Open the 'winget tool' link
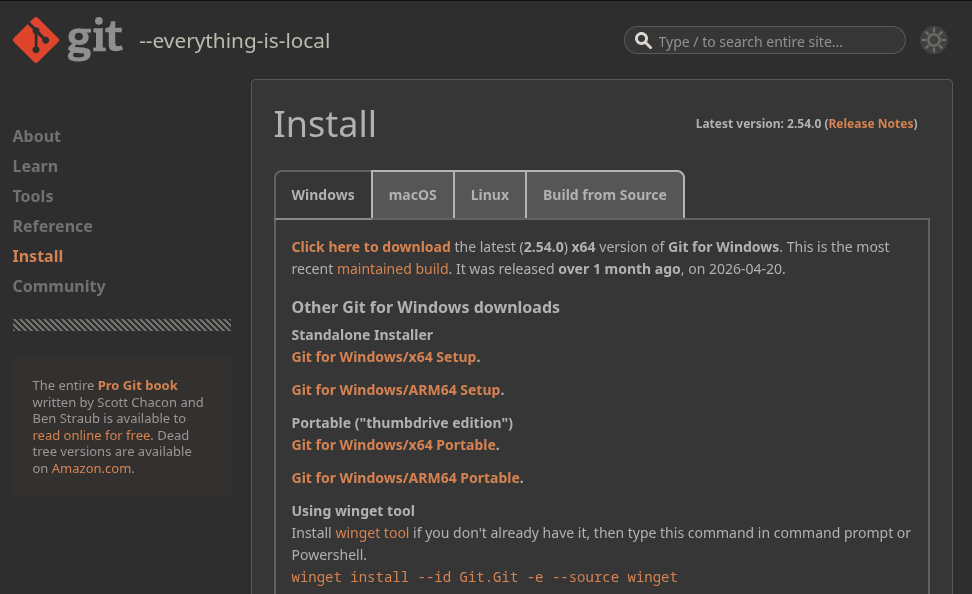972x594 pixels. [x=372, y=533]
